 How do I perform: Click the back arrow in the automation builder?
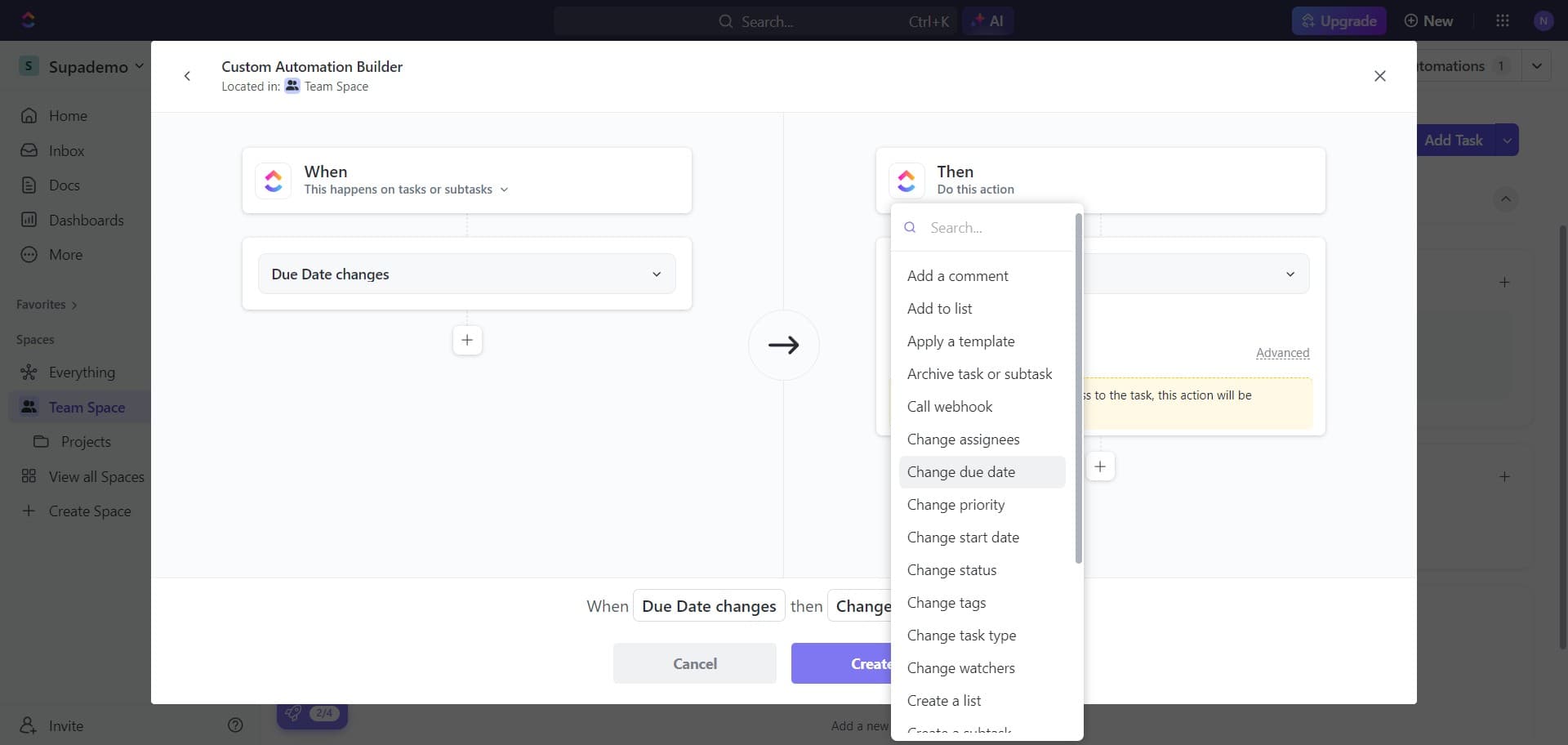point(187,76)
